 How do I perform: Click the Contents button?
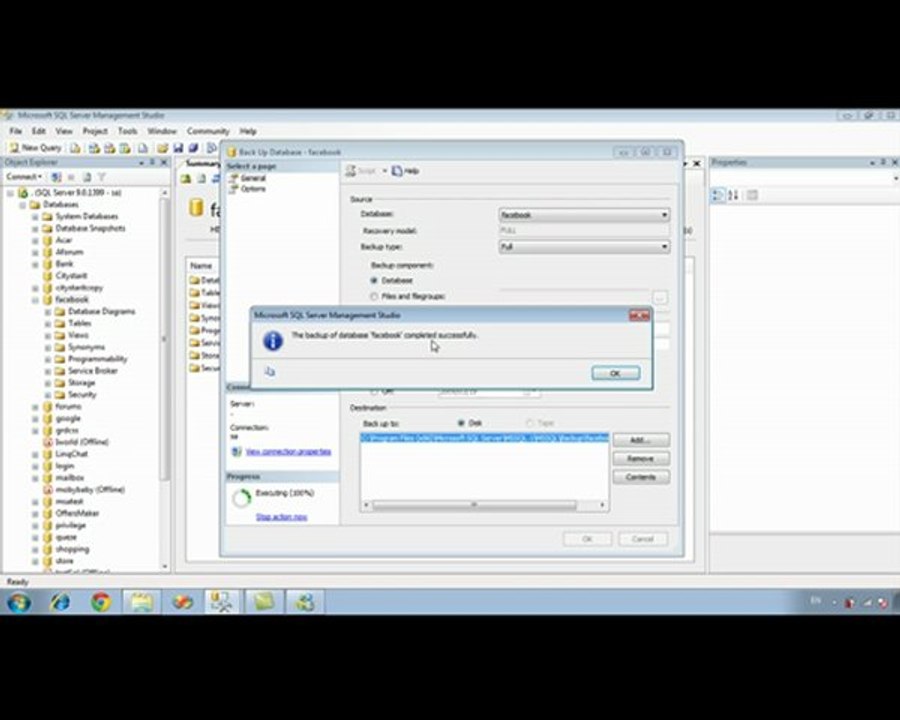[x=641, y=477]
